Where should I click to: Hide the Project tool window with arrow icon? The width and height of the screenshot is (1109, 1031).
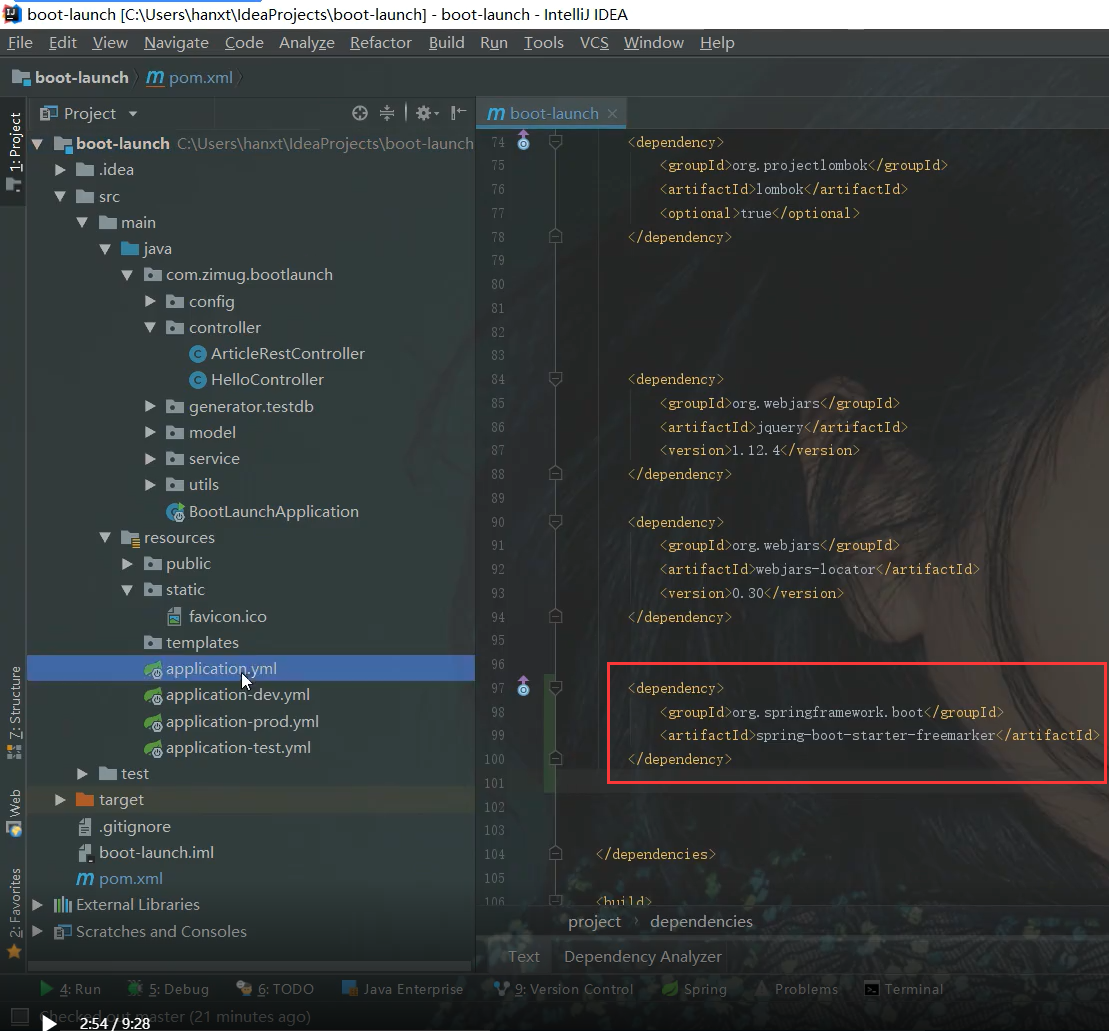tap(458, 112)
